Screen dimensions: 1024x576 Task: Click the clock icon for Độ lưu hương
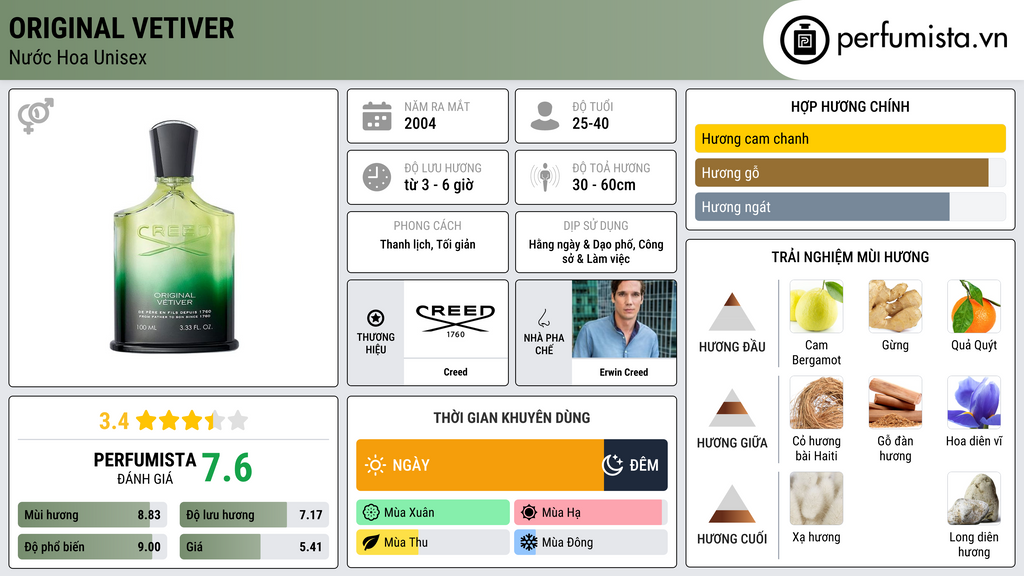[x=377, y=177]
